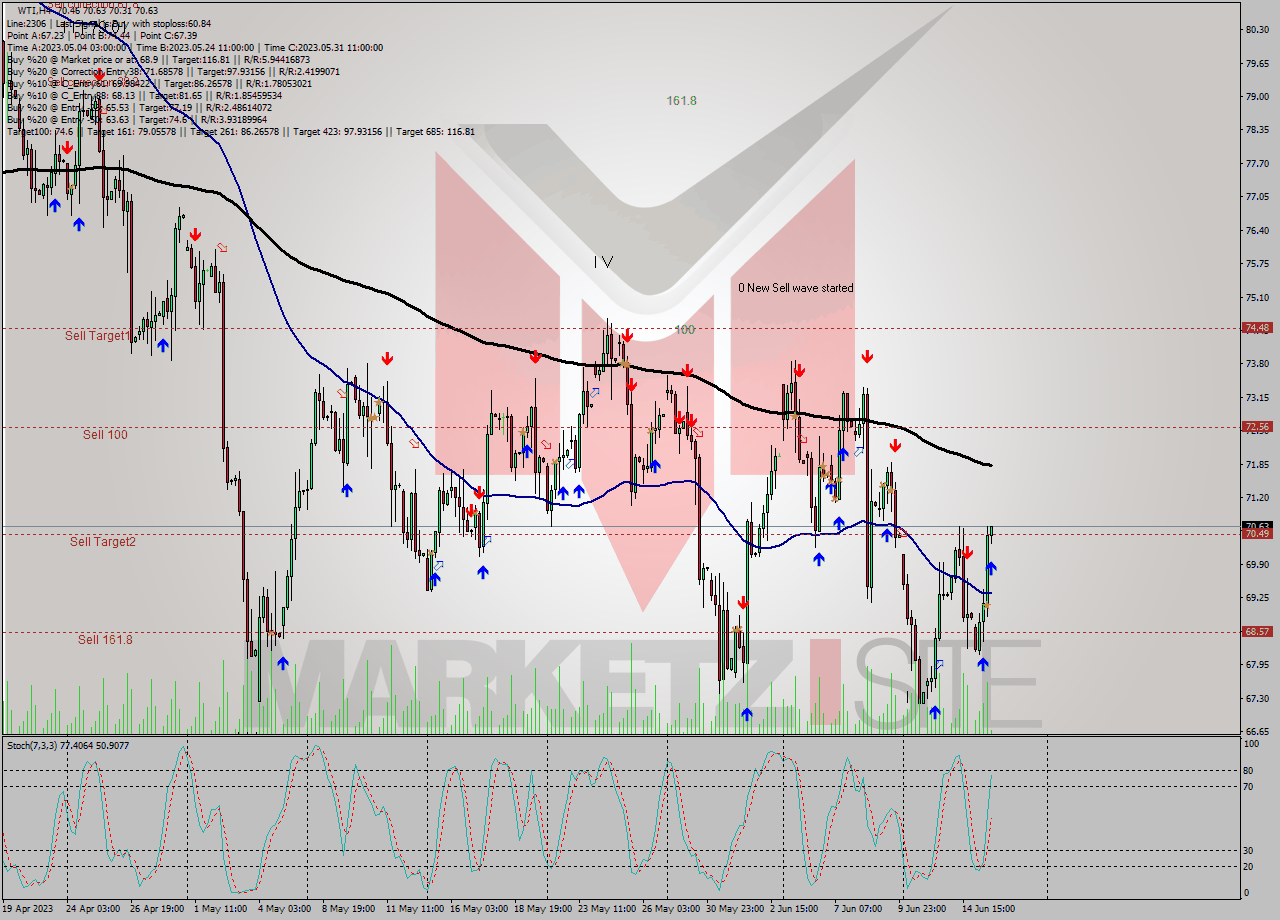Click the Stochastic 30 level value
1280x920 pixels.
pos(1249,850)
